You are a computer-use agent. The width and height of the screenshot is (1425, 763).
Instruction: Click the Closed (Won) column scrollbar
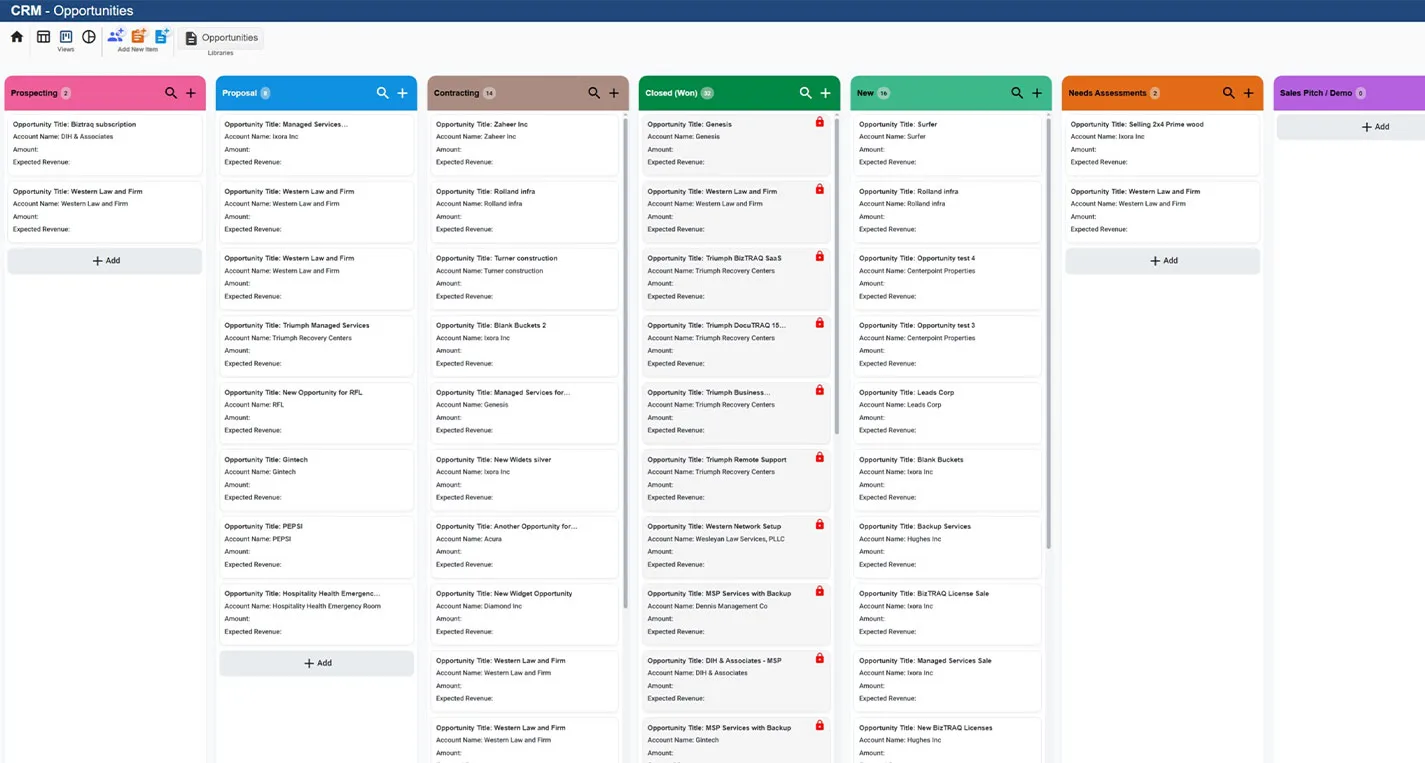837,275
